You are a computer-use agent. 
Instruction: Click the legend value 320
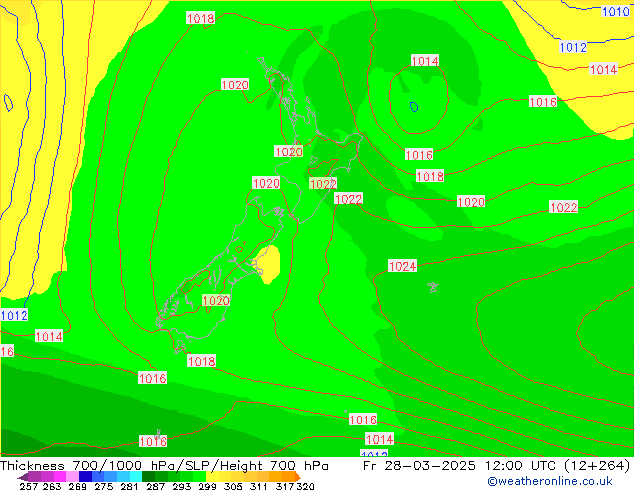(305, 486)
